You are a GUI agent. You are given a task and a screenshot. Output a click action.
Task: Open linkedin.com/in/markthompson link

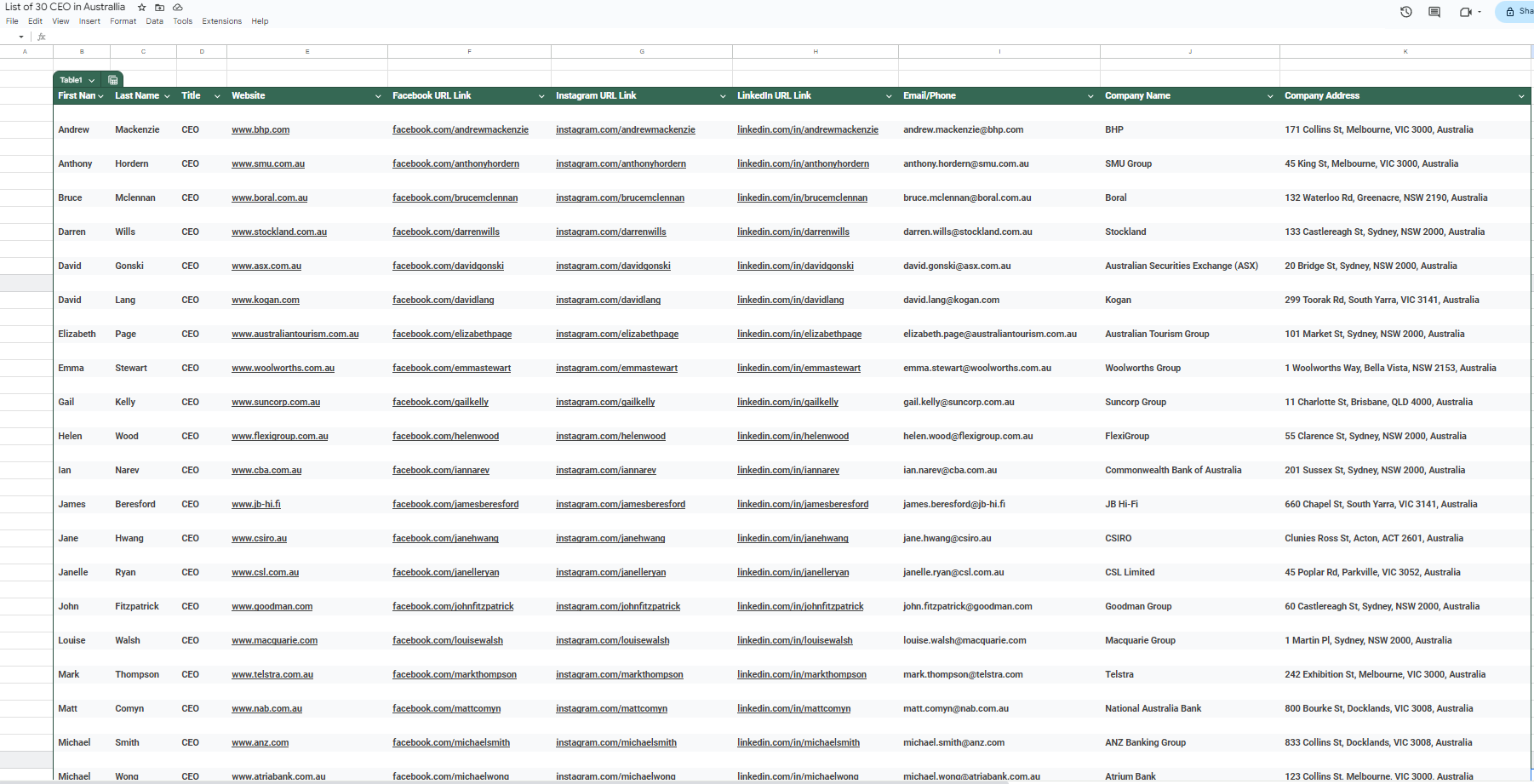(802, 675)
